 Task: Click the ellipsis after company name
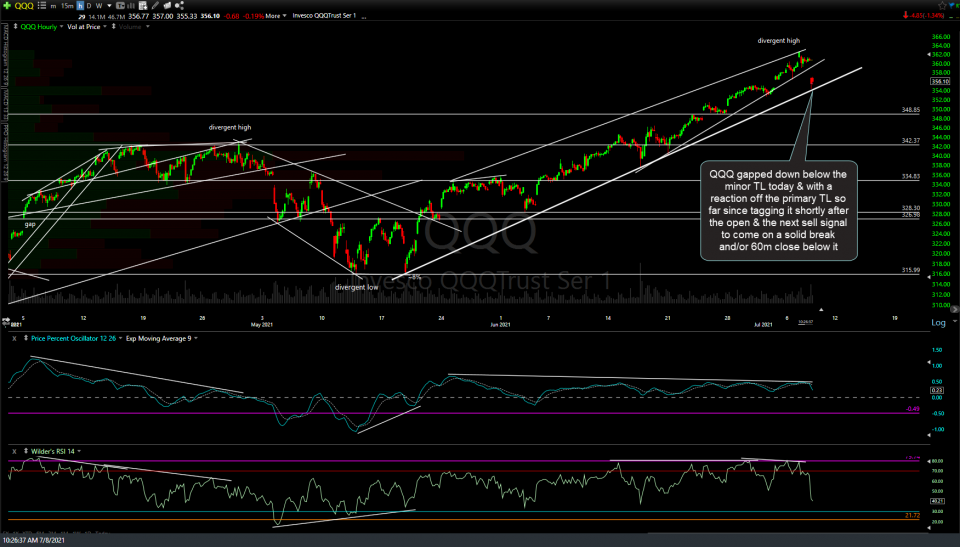pos(364,17)
